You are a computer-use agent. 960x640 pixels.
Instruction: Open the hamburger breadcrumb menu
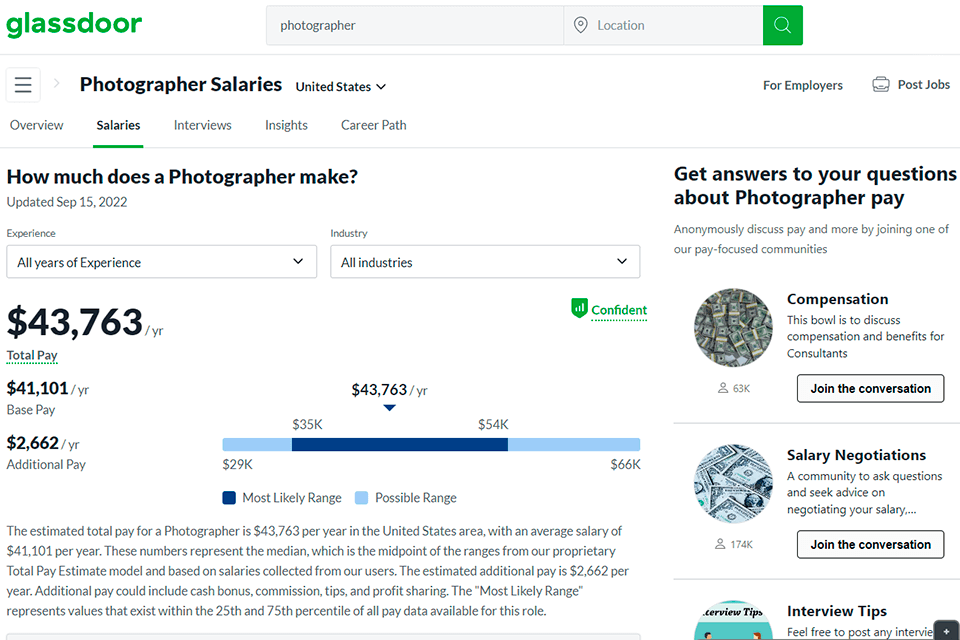point(22,85)
